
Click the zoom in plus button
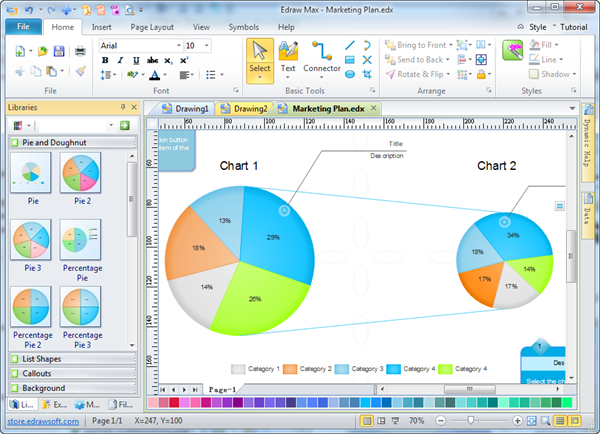click(517, 421)
